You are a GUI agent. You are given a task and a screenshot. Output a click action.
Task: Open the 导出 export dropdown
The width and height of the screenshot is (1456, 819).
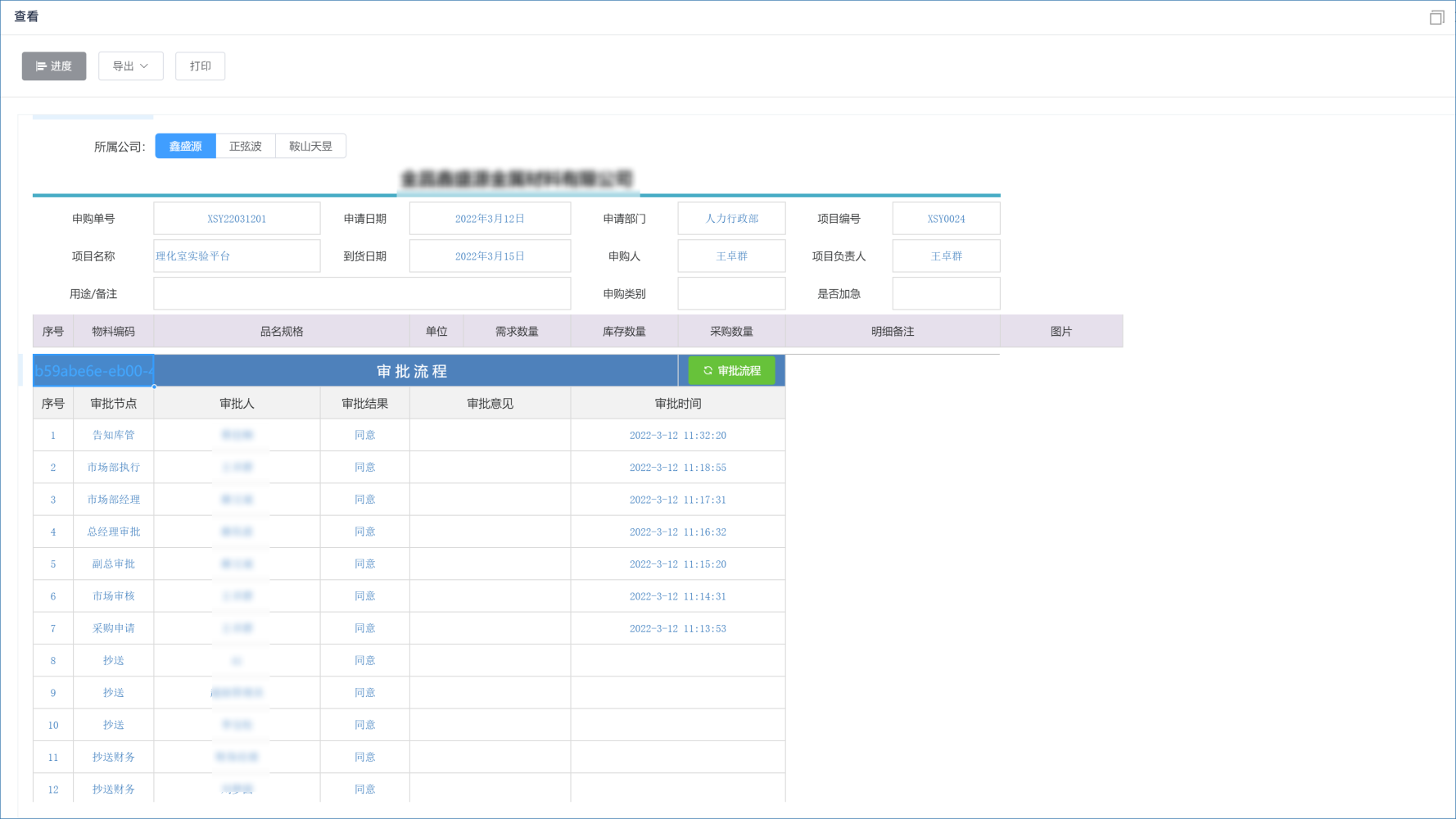[131, 66]
